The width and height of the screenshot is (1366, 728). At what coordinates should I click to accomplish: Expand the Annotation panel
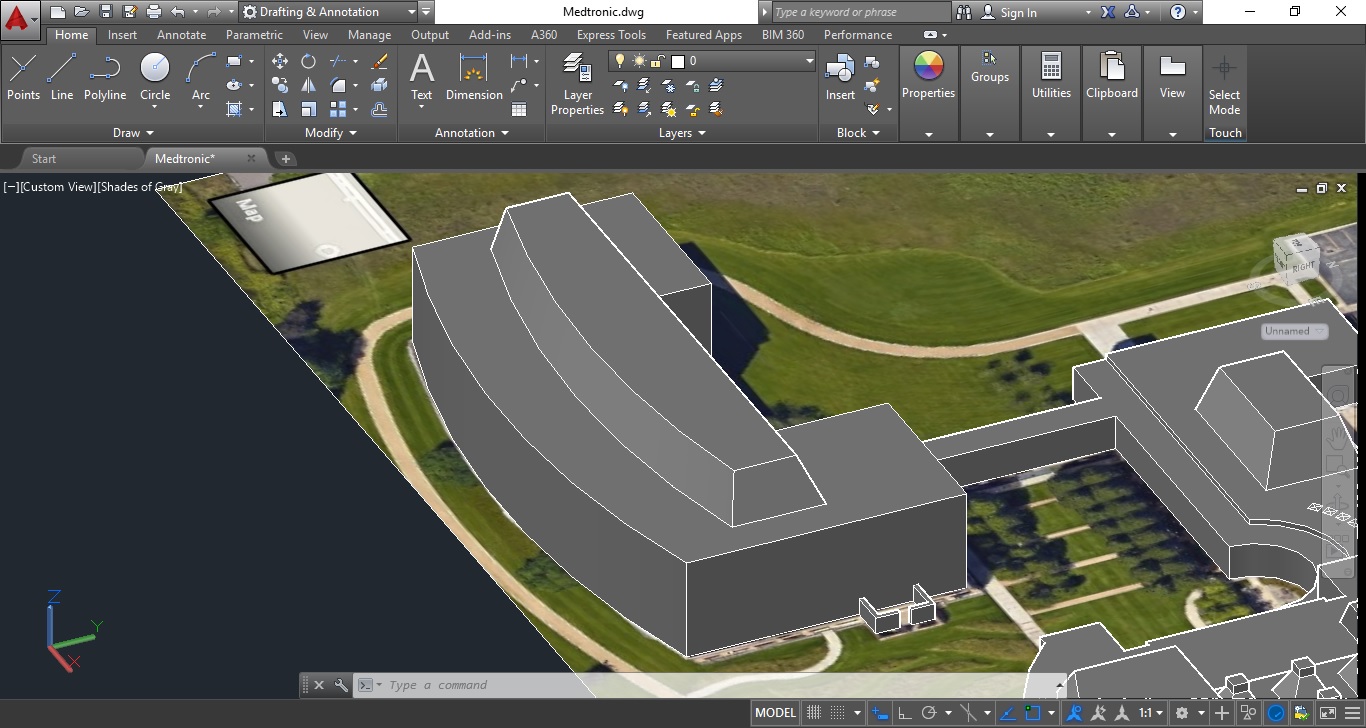pos(472,132)
